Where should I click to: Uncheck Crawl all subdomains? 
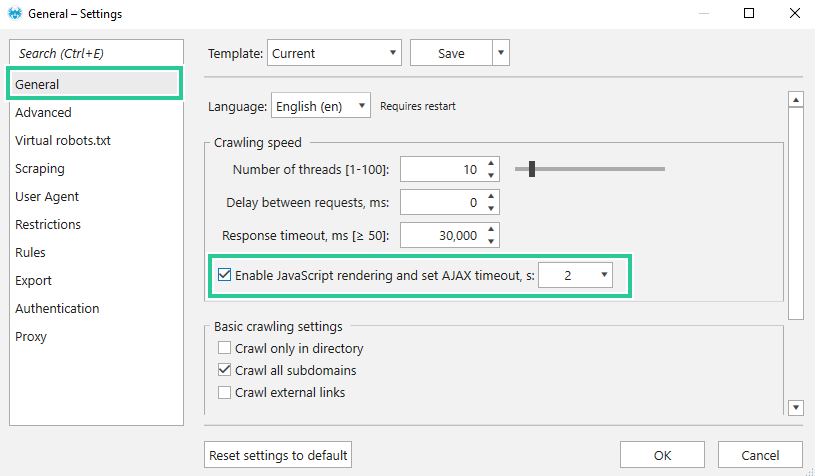(224, 370)
